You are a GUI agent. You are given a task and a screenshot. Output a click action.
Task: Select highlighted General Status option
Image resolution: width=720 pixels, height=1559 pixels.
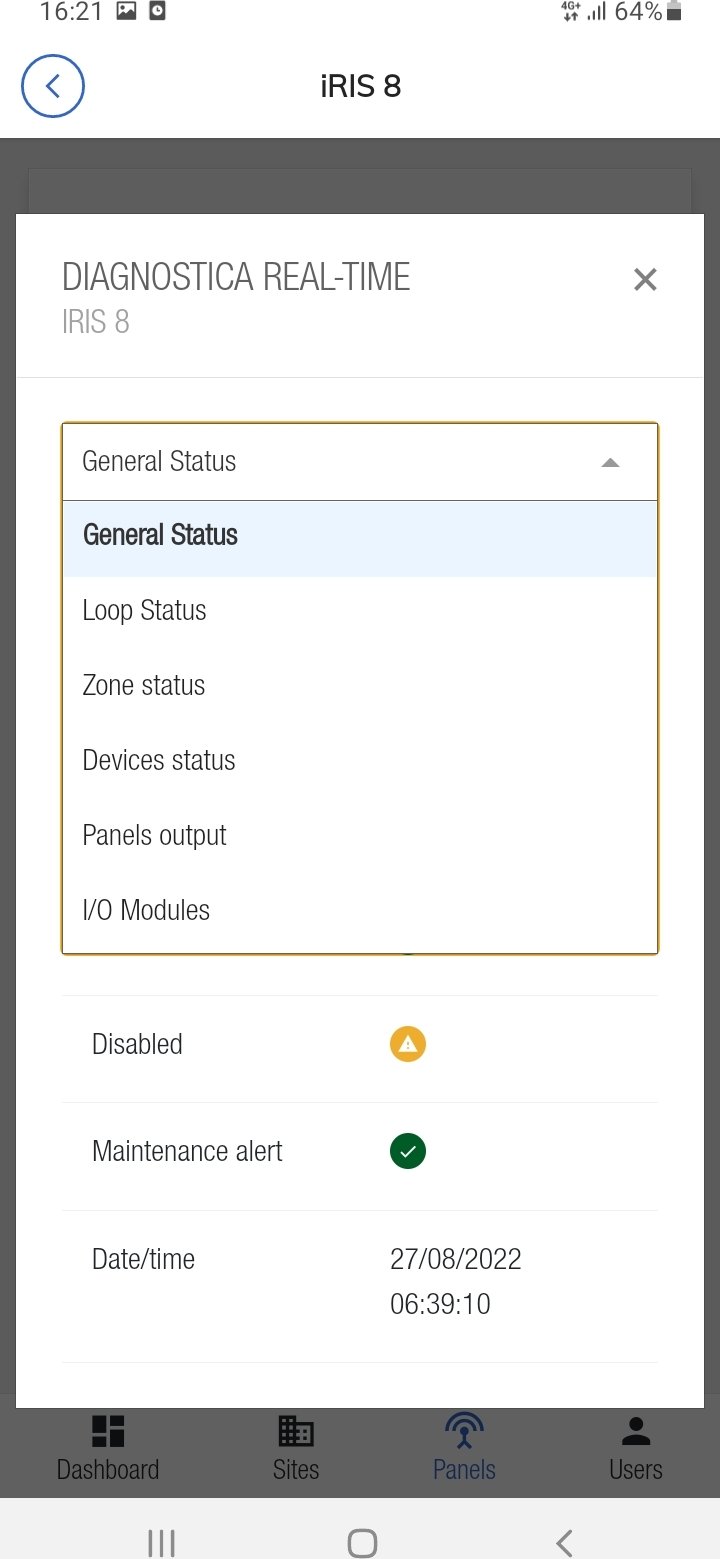(161, 535)
